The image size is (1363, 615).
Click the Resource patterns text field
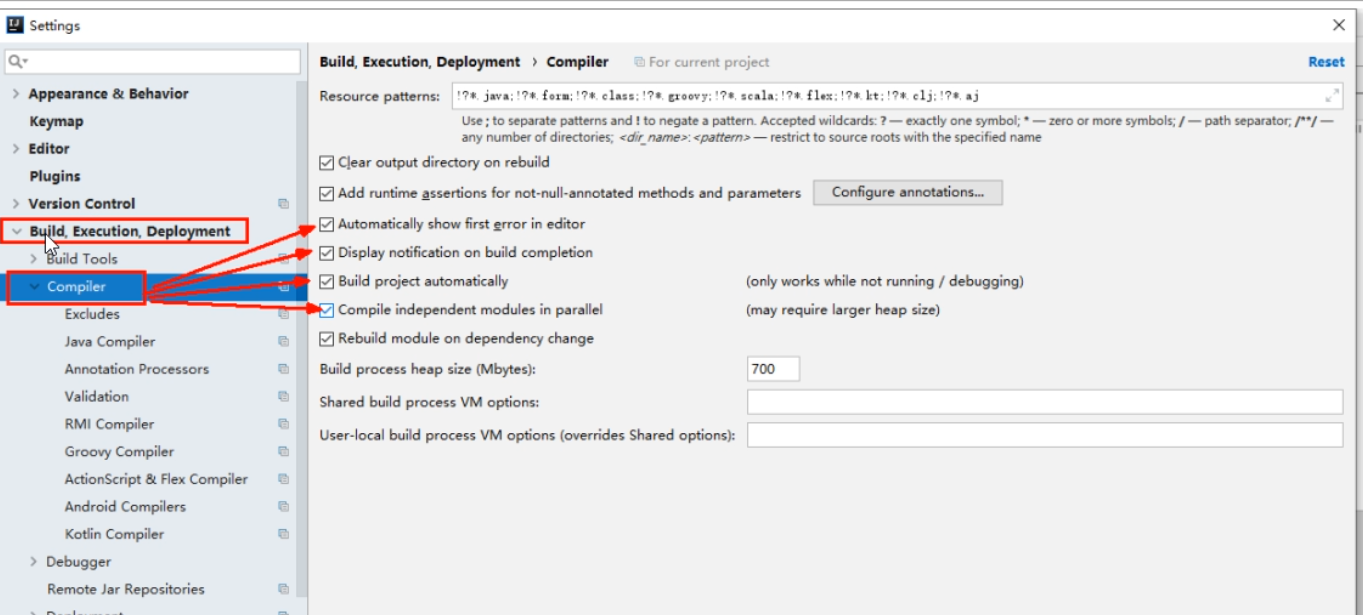click(896, 96)
